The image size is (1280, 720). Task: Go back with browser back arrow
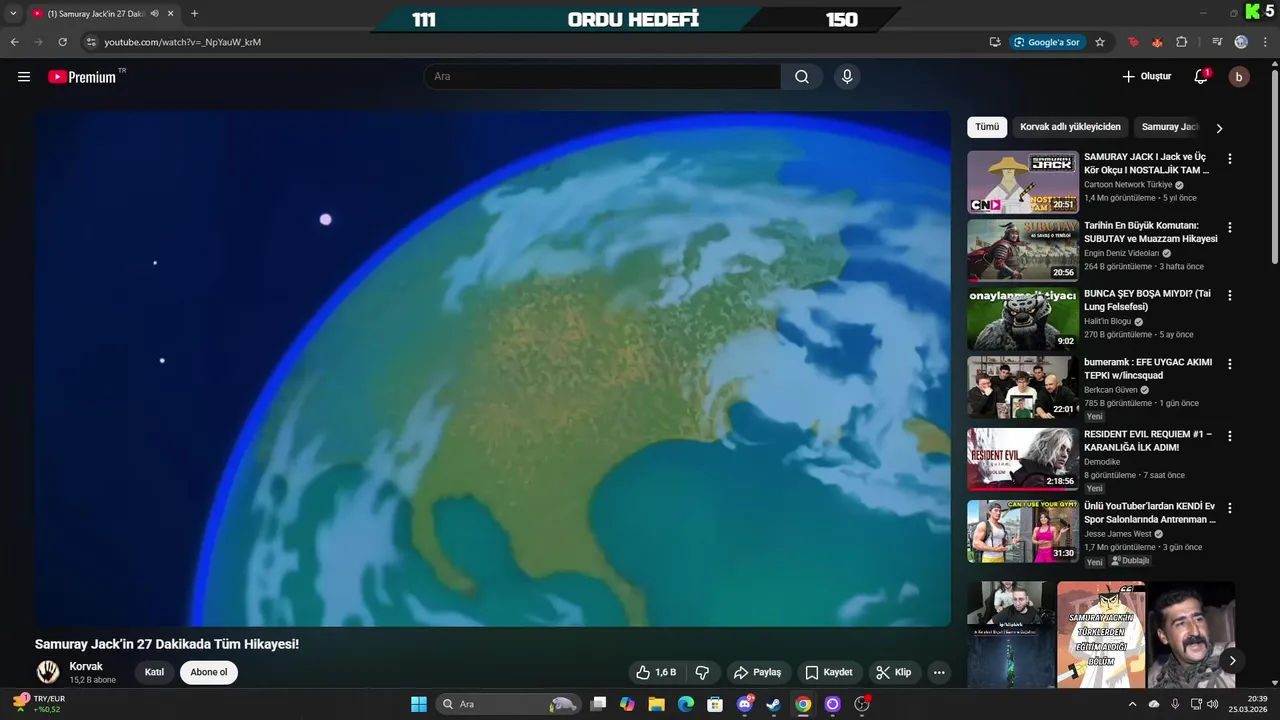pyautogui.click(x=14, y=42)
